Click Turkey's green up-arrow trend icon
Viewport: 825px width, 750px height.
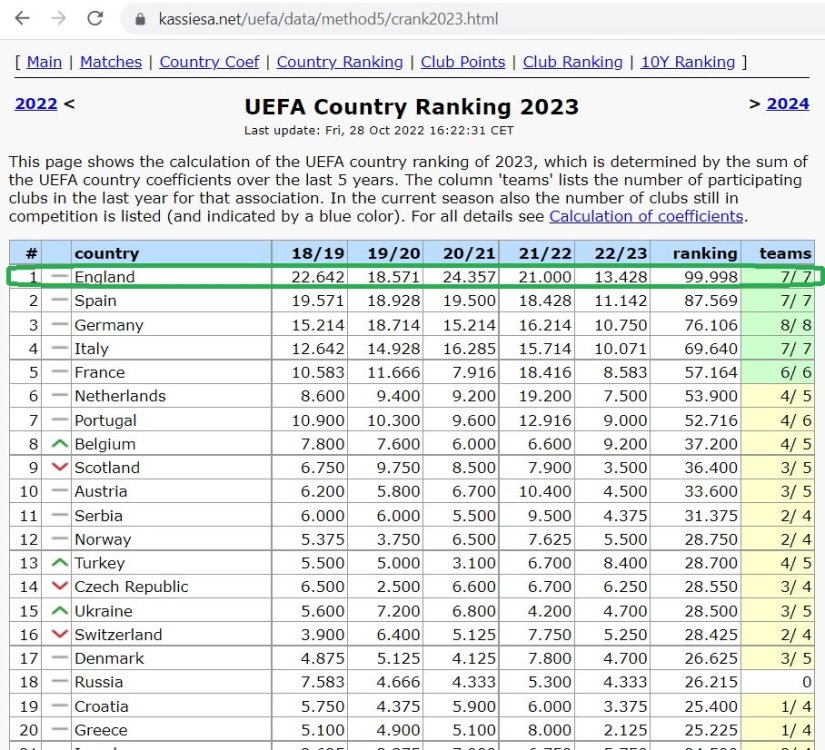coord(60,563)
